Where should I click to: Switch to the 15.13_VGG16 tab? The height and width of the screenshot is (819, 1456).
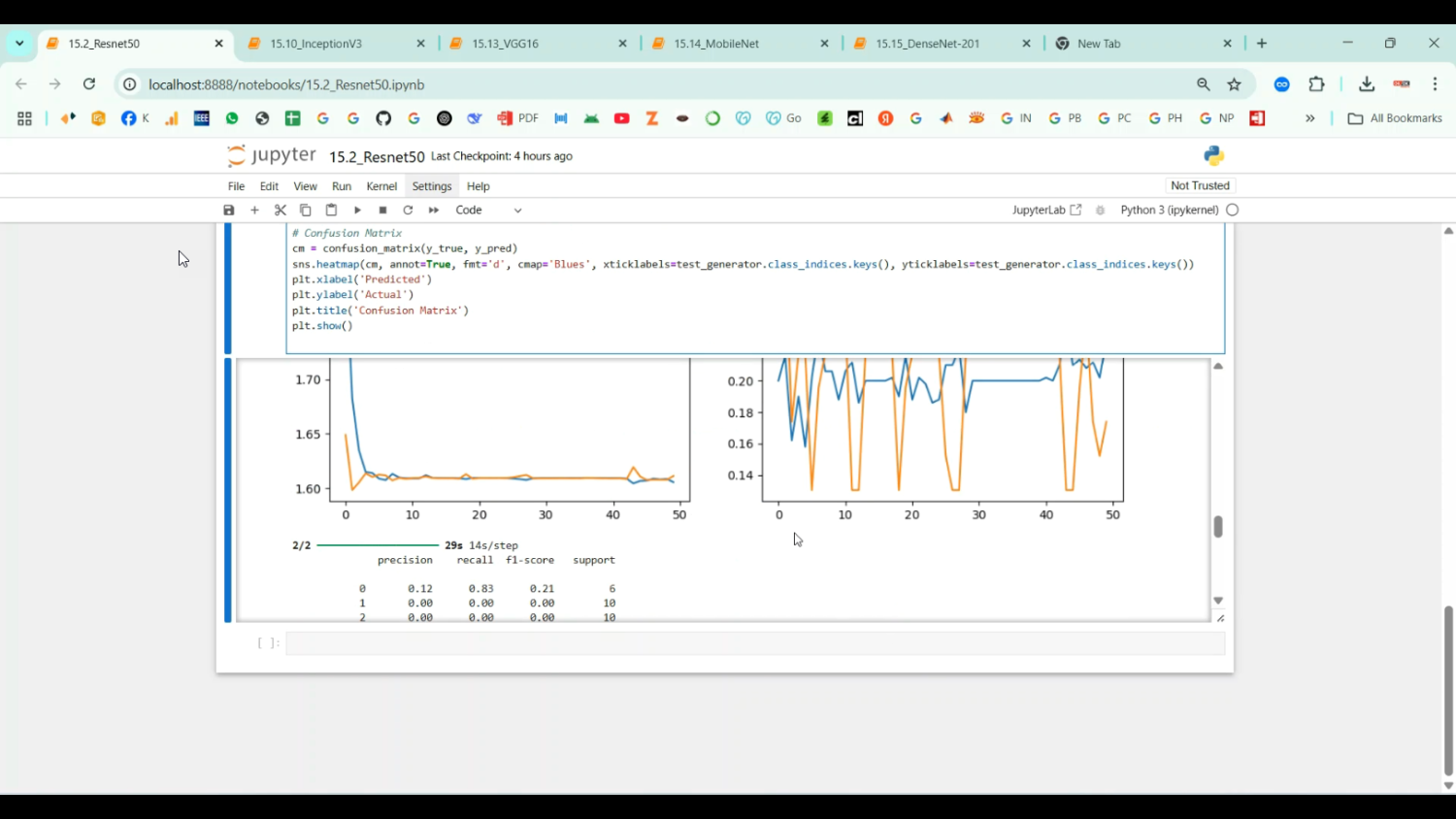(x=505, y=44)
